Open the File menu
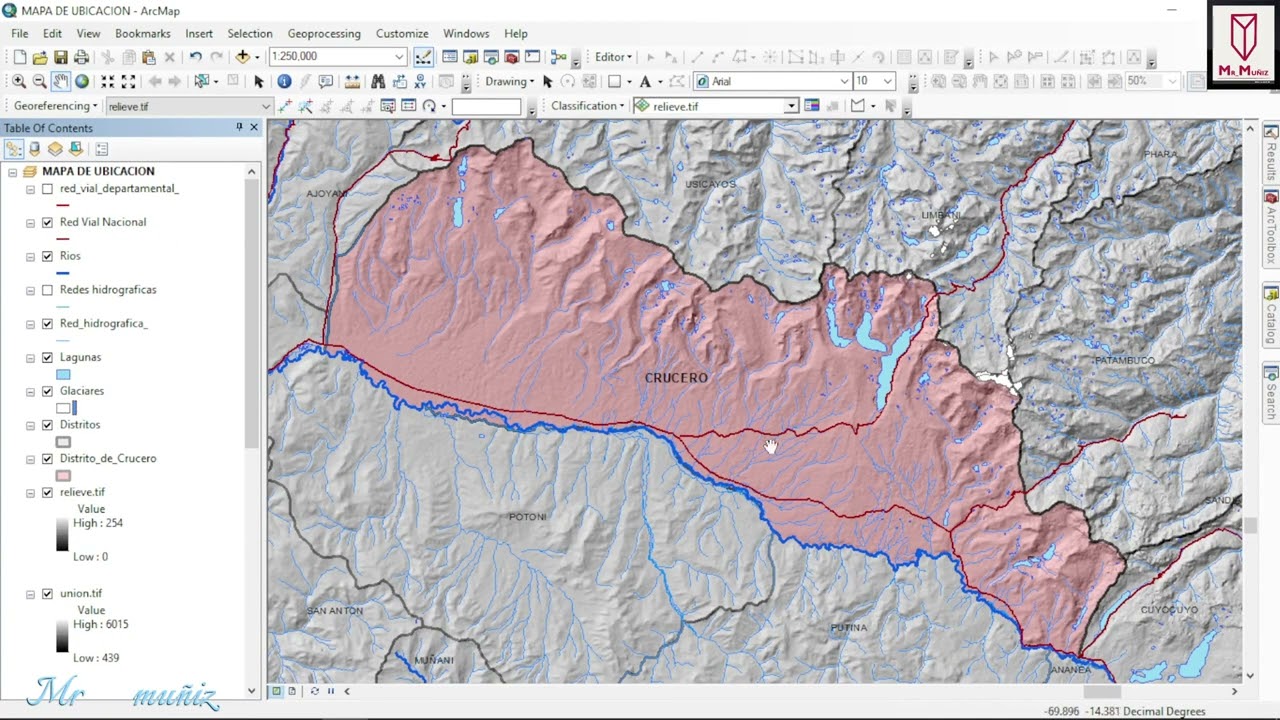 (20, 33)
